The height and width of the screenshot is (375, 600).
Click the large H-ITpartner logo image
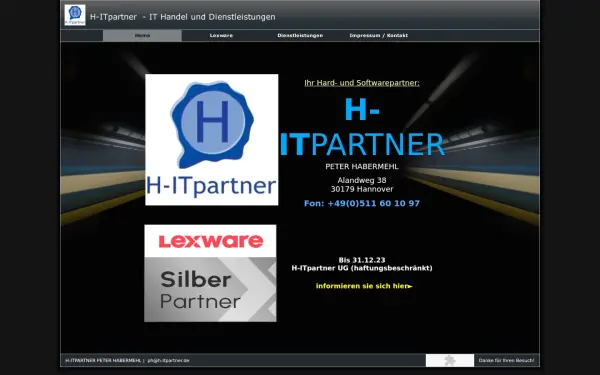212,140
